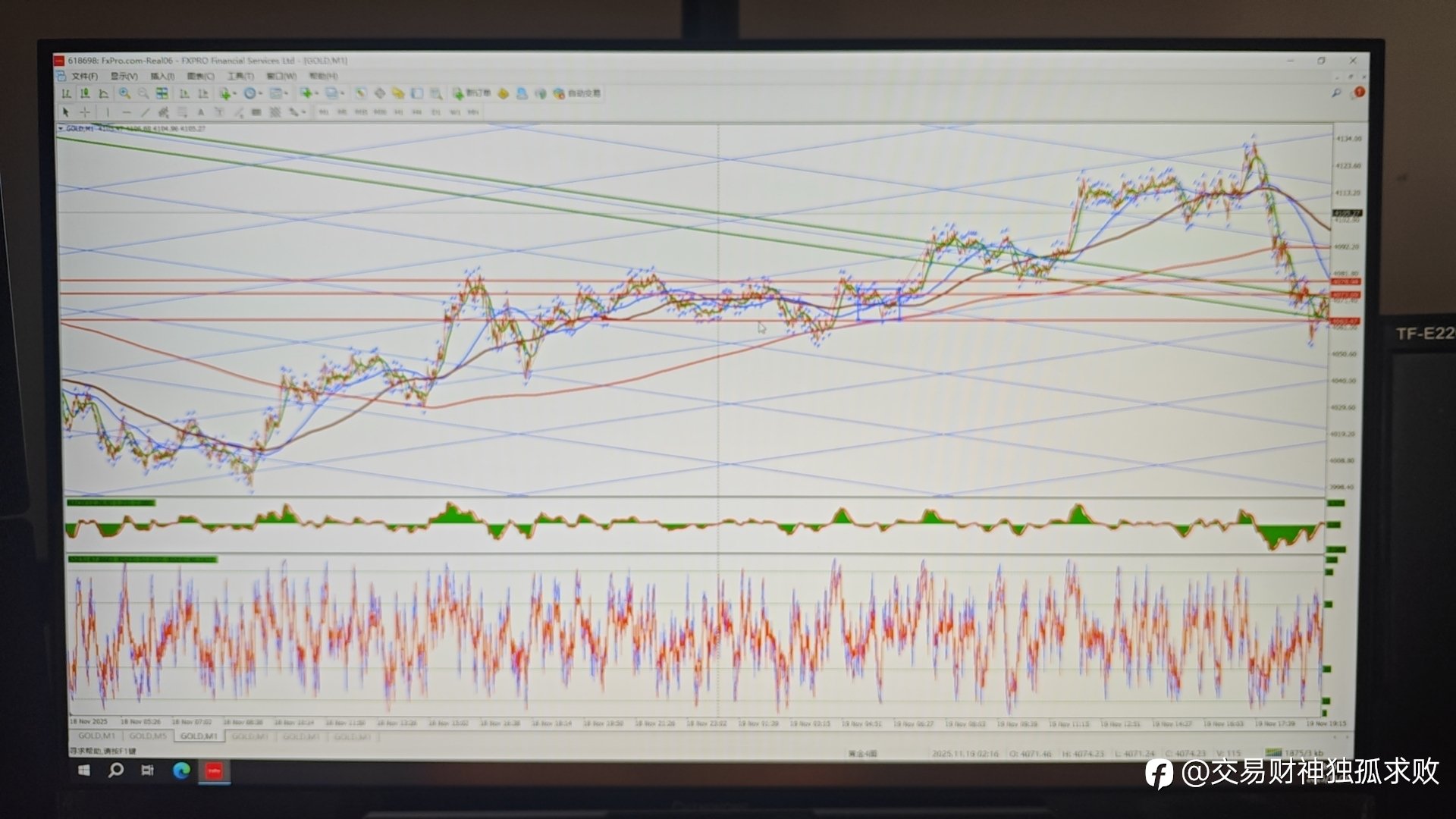Click the 新订单 new order button
The height and width of the screenshot is (819, 1456).
(x=472, y=93)
